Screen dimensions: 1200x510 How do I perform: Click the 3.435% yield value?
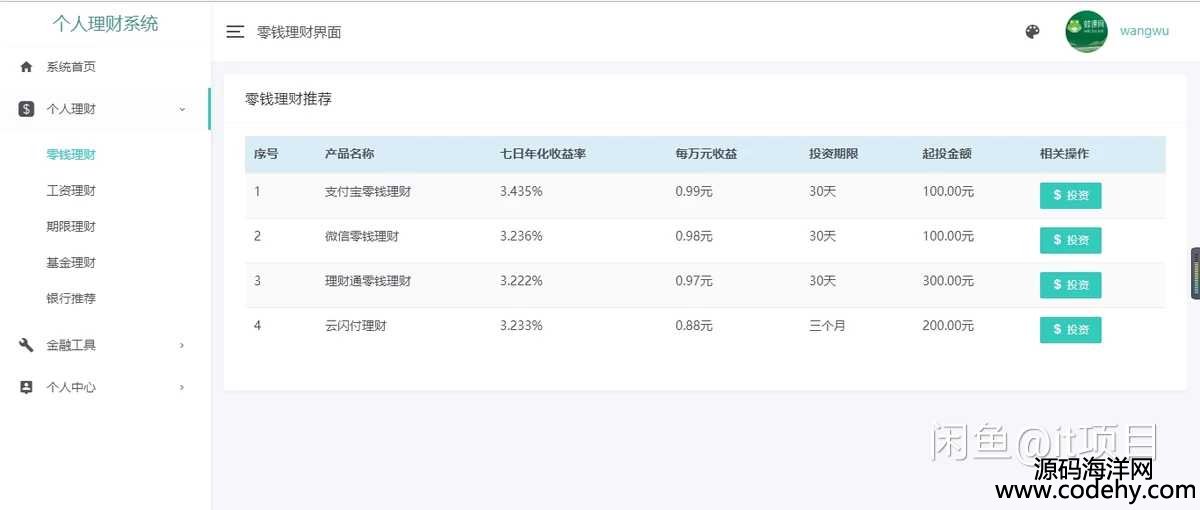pos(521,191)
